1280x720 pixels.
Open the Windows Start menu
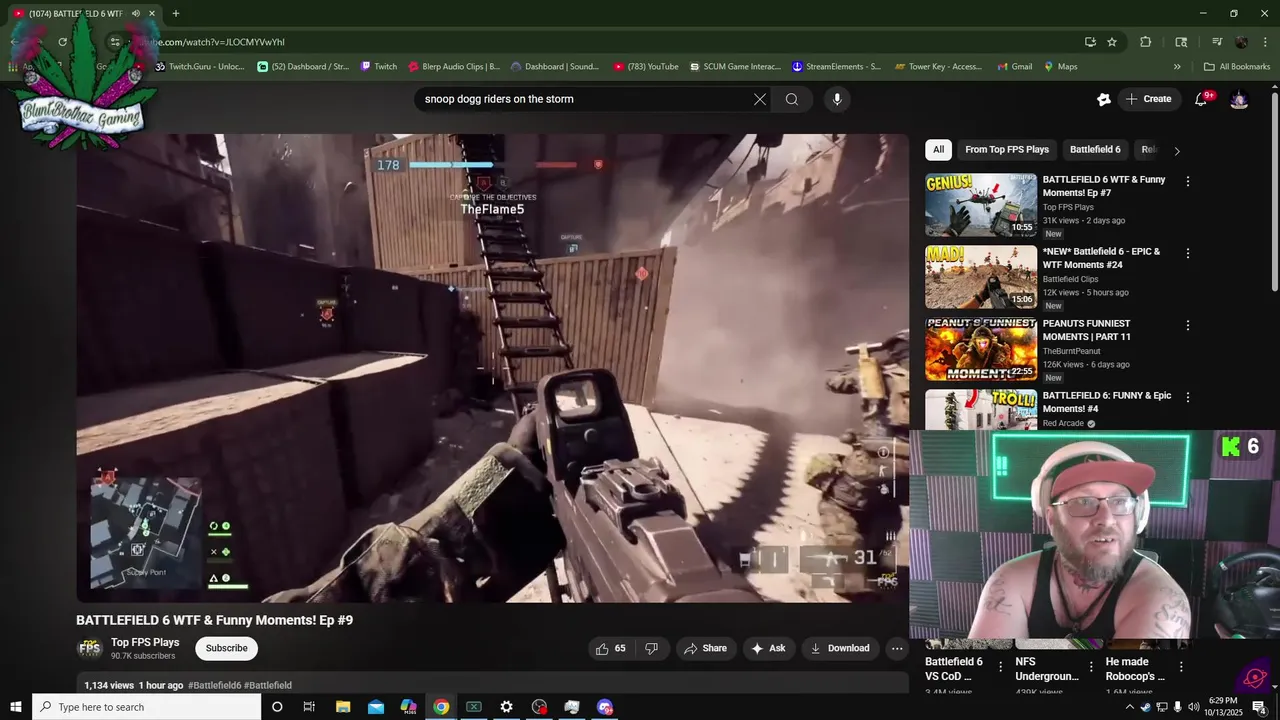click(x=16, y=707)
